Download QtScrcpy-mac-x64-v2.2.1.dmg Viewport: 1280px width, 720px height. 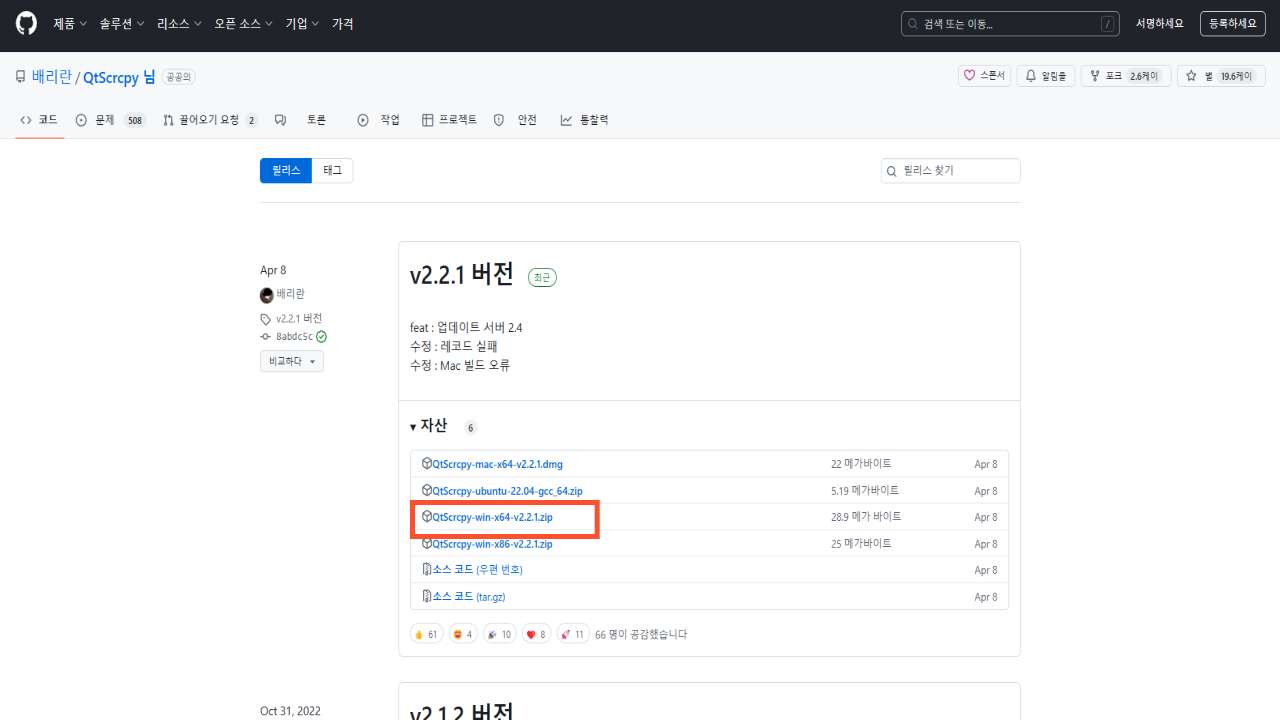click(497, 464)
